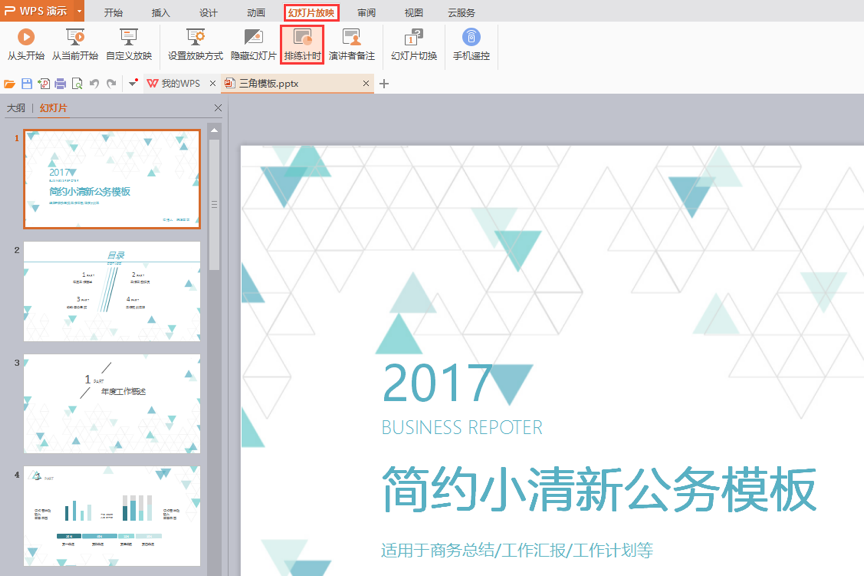Open print preview

tap(77, 83)
